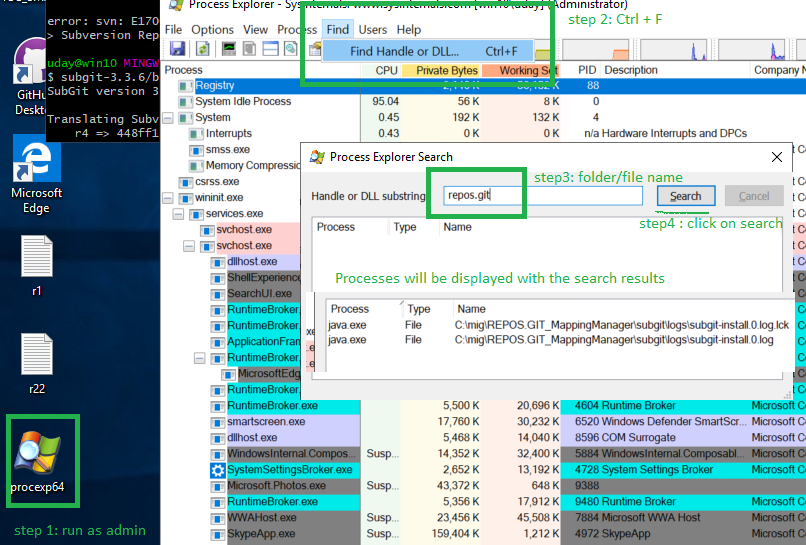806x545 pixels.
Task: Select the System Idle Process row
Action: (483, 101)
